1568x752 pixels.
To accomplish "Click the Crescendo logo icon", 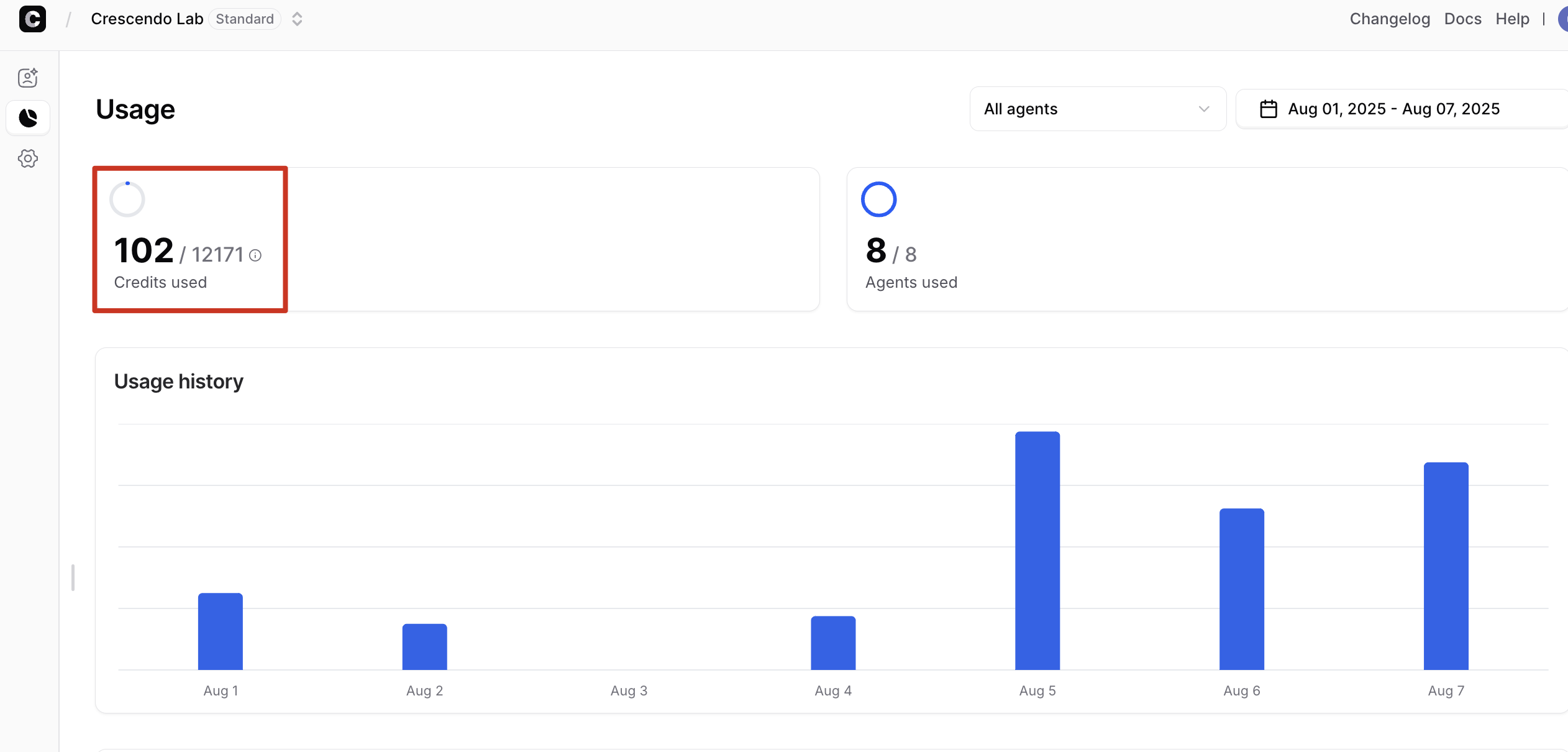I will [32, 19].
